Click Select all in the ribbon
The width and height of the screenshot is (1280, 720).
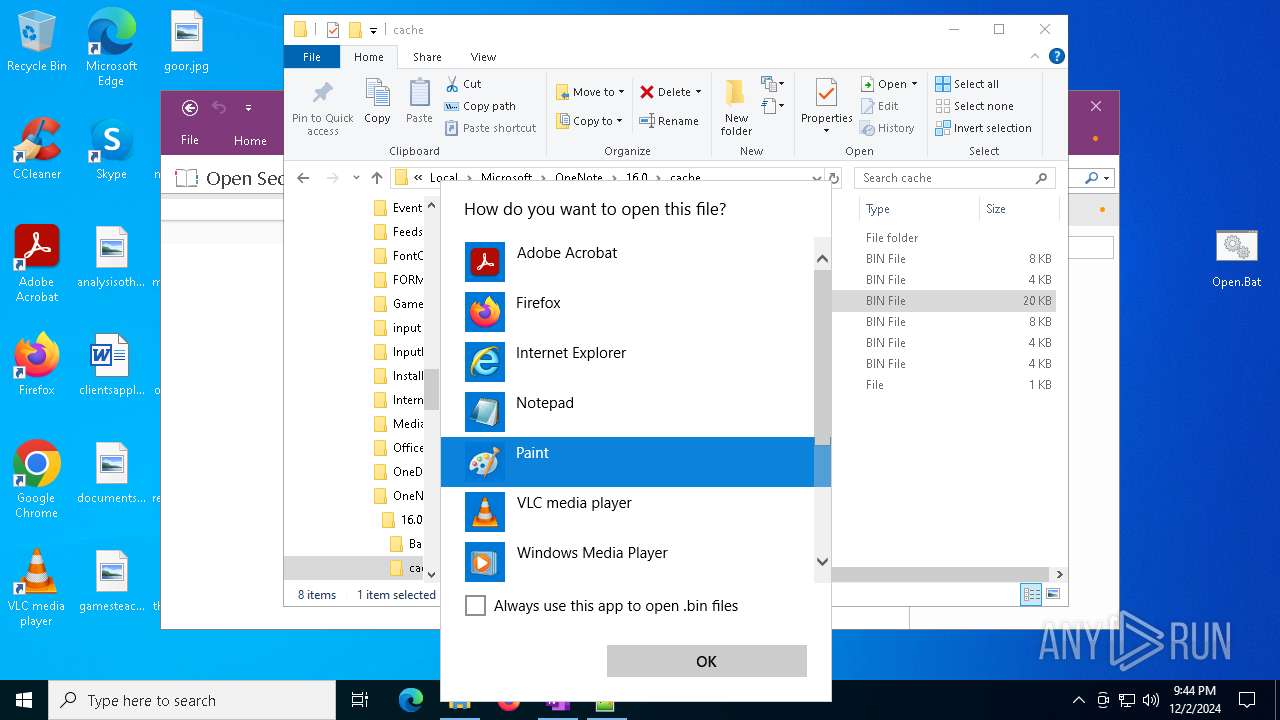coord(966,84)
